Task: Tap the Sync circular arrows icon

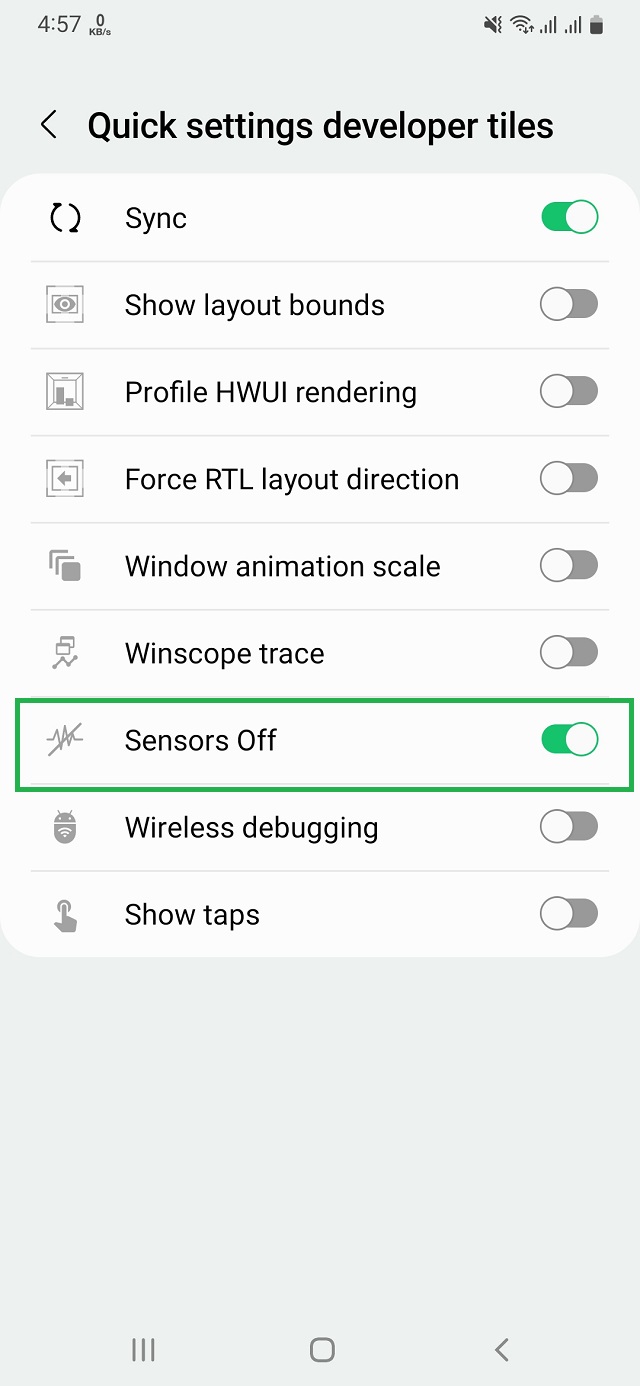Action: (65, 218)
